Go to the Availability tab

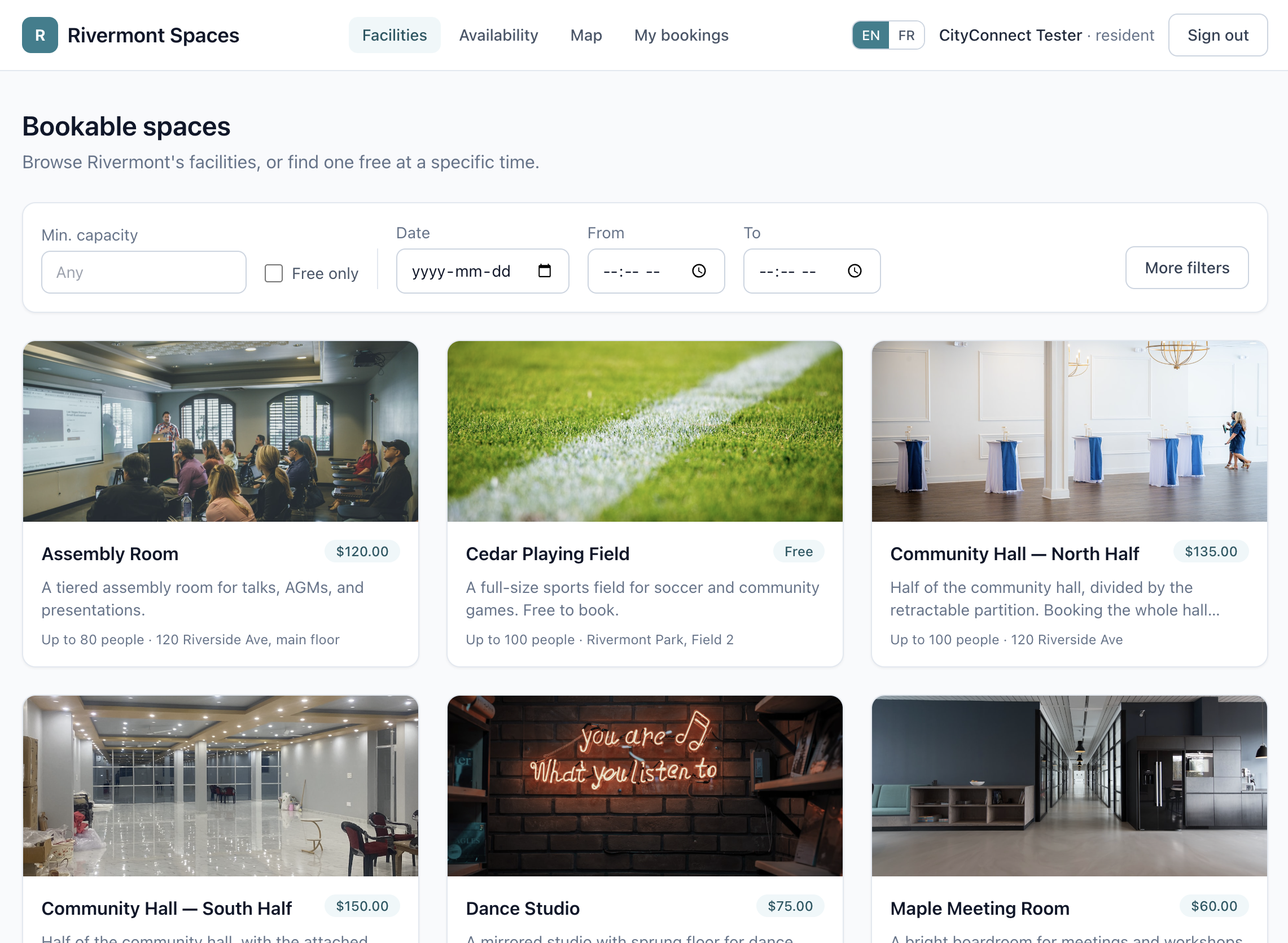498,36
